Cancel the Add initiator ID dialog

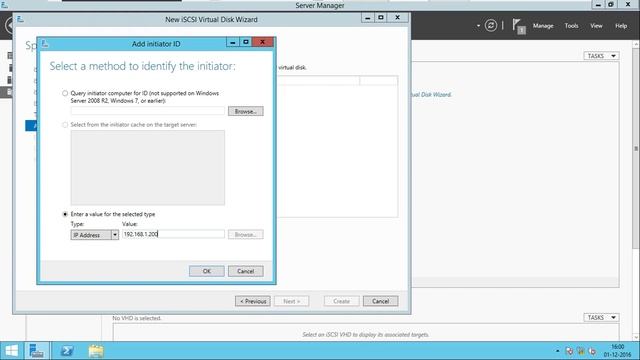246,271
